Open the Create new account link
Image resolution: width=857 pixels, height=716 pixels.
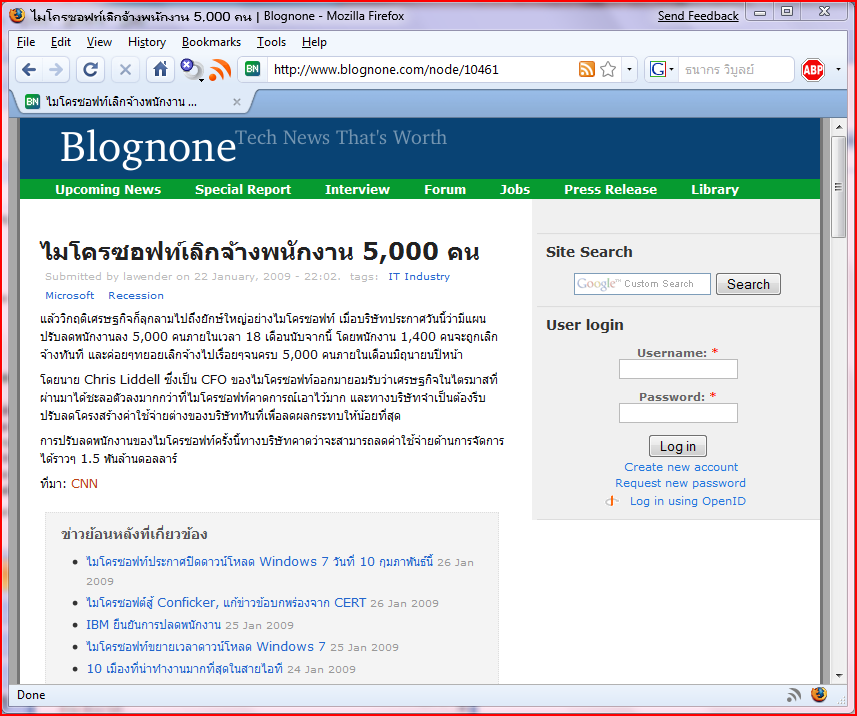click(x=681, y=467)
